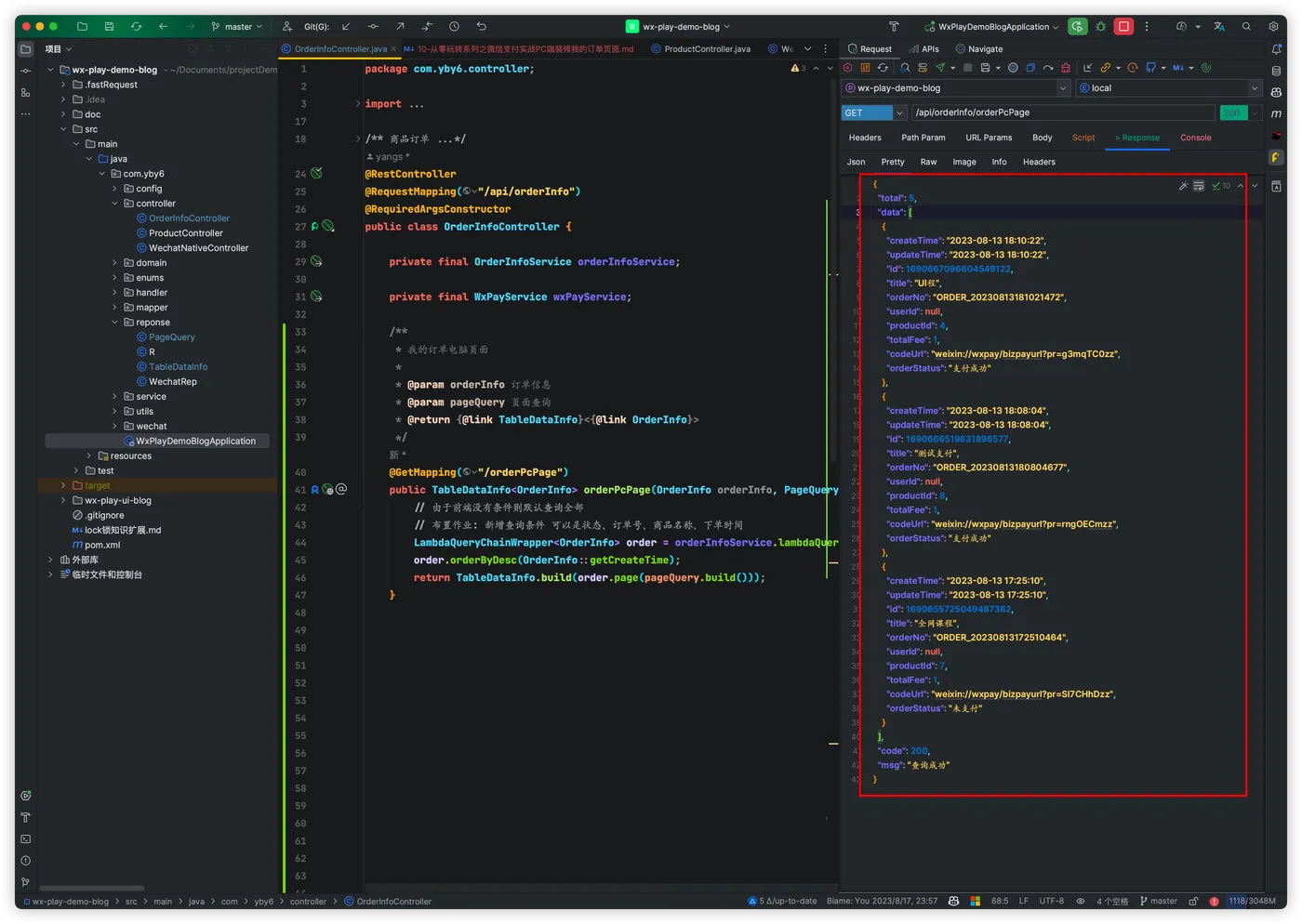The height and width of the screenshot is (924, 1302).
Task: Switch to the Navigate tab
Action: [x=980, y=49]
